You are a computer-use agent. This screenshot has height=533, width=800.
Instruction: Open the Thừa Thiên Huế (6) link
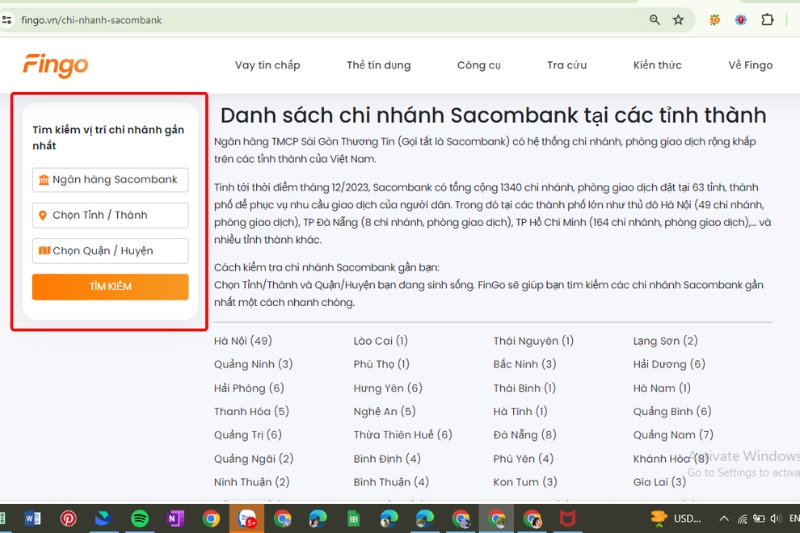click(403, 435)
